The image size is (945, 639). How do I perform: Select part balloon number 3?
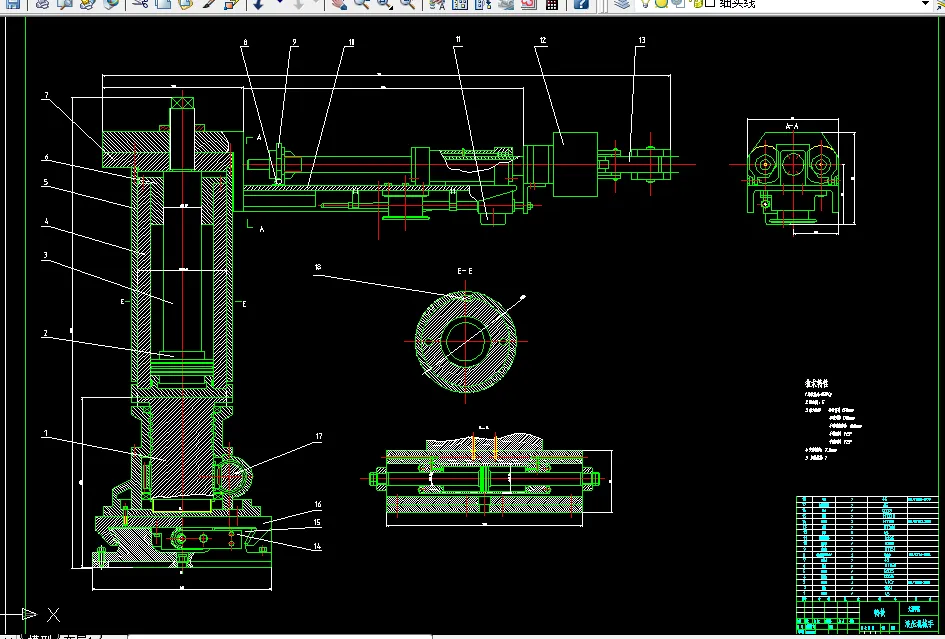point(45,256)
